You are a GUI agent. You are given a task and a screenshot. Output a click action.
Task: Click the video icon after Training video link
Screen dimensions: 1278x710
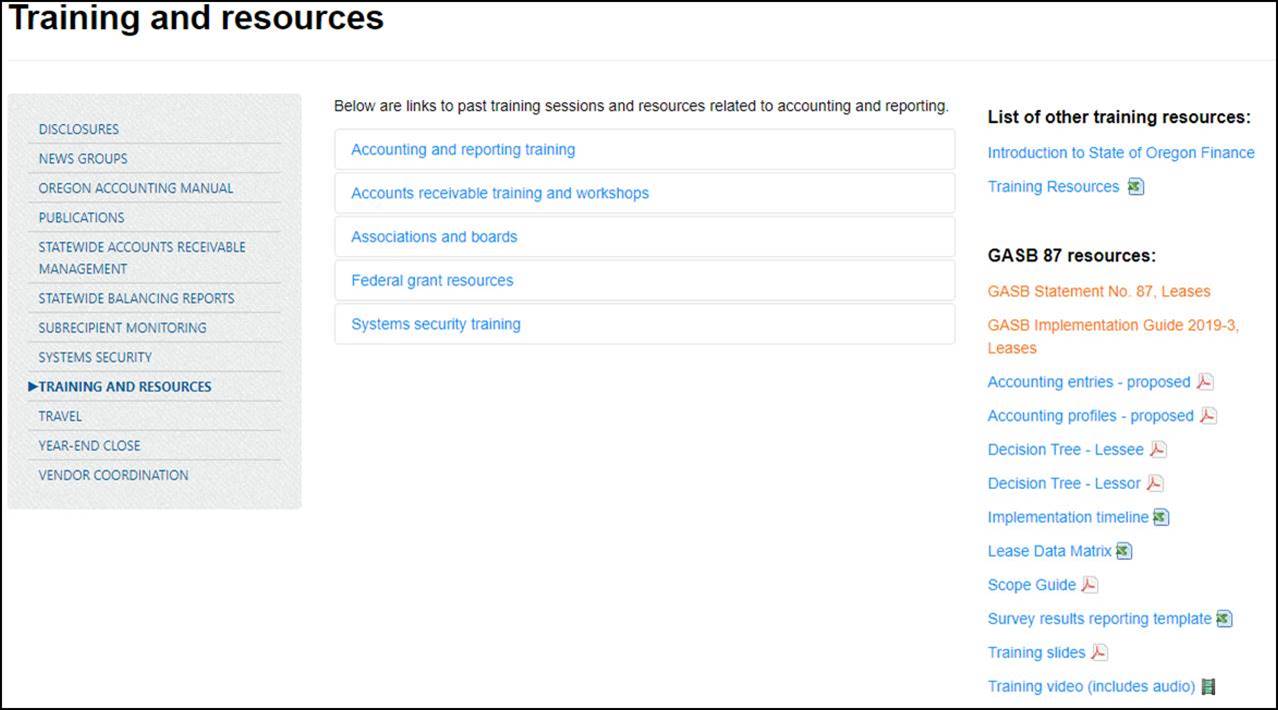tap(1209, 686)
